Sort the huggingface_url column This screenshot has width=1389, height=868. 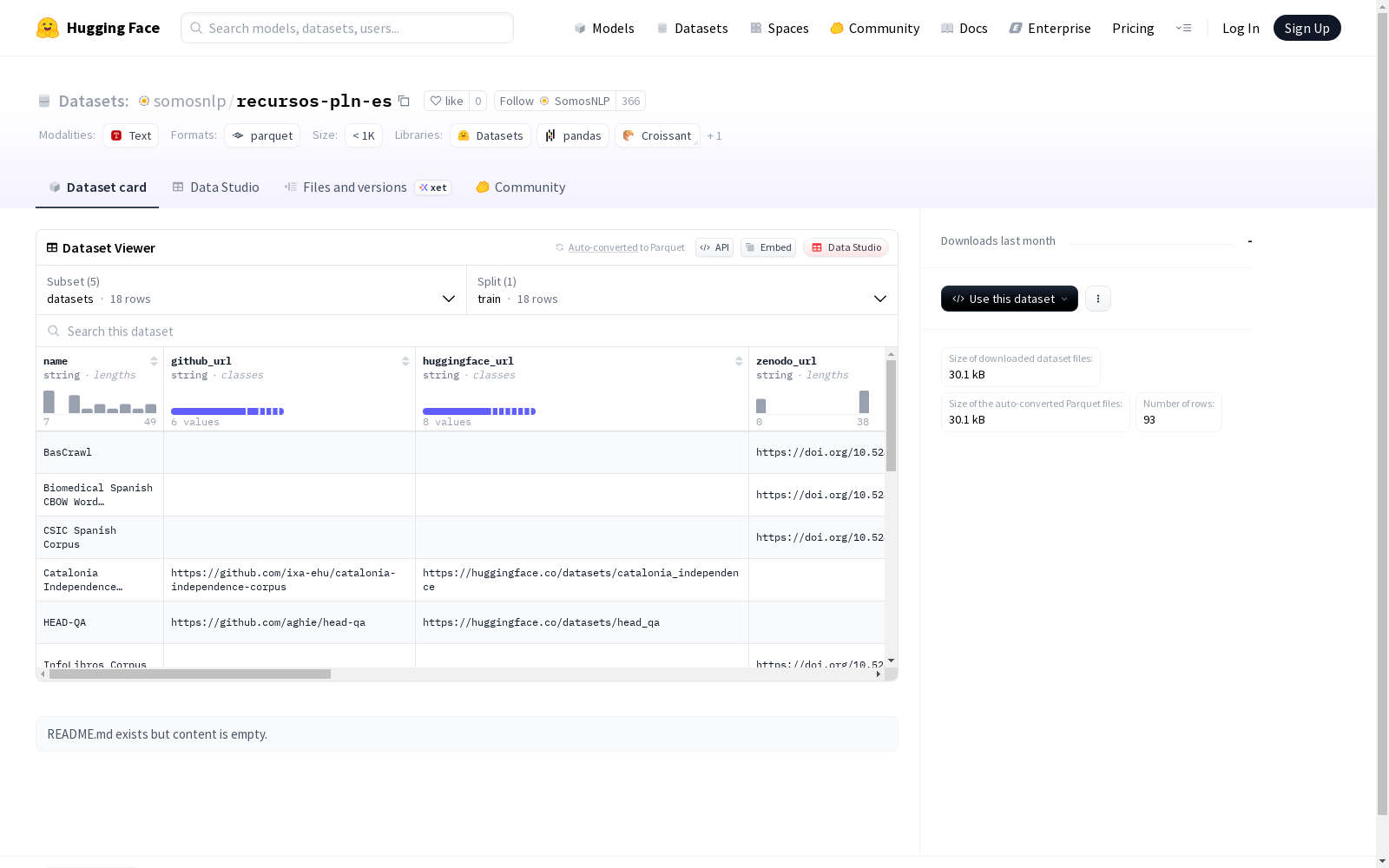(739, 361)
